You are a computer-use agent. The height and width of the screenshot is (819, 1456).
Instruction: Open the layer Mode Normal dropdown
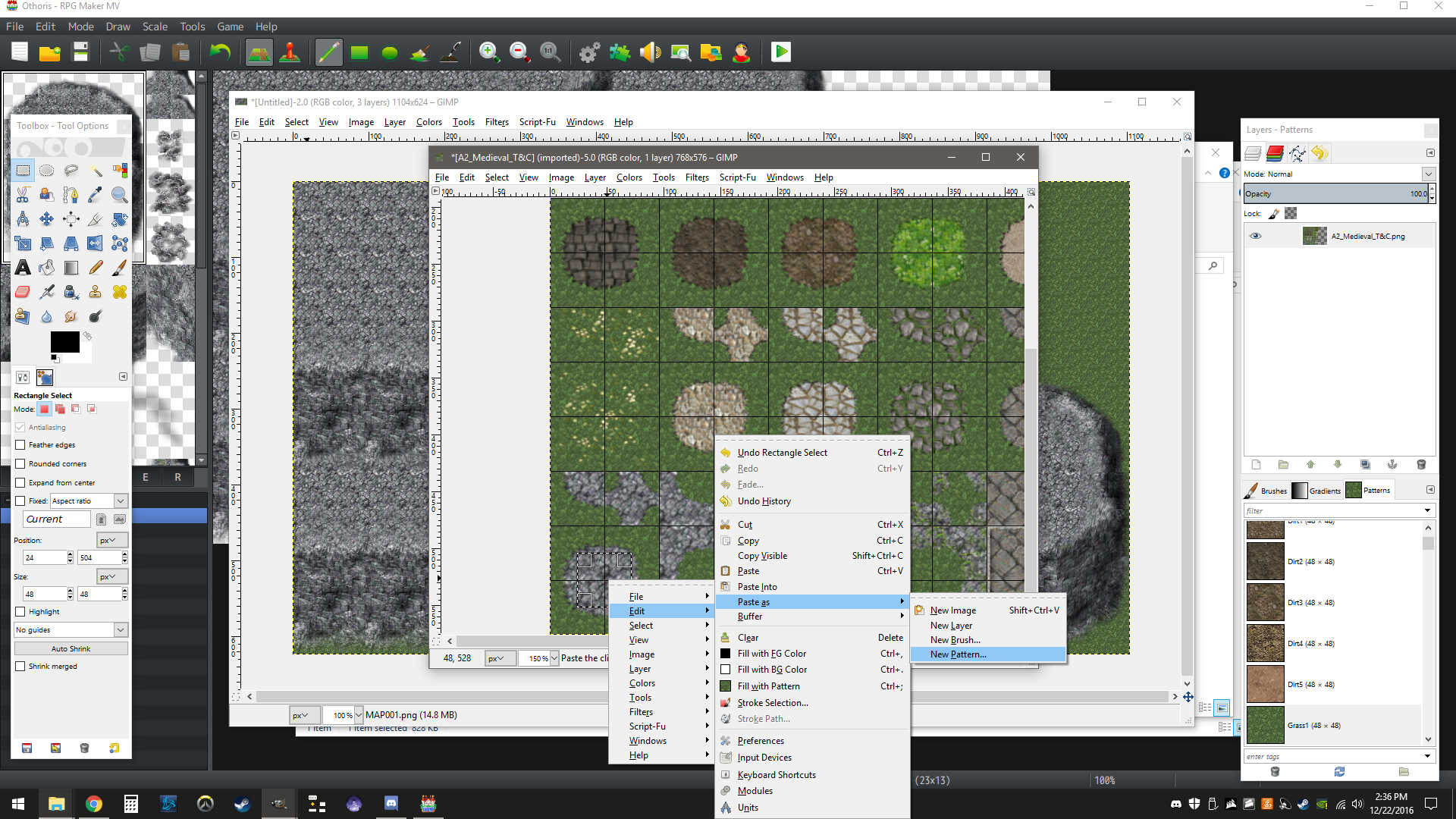pyautogui.click(x=1428, y=174)
